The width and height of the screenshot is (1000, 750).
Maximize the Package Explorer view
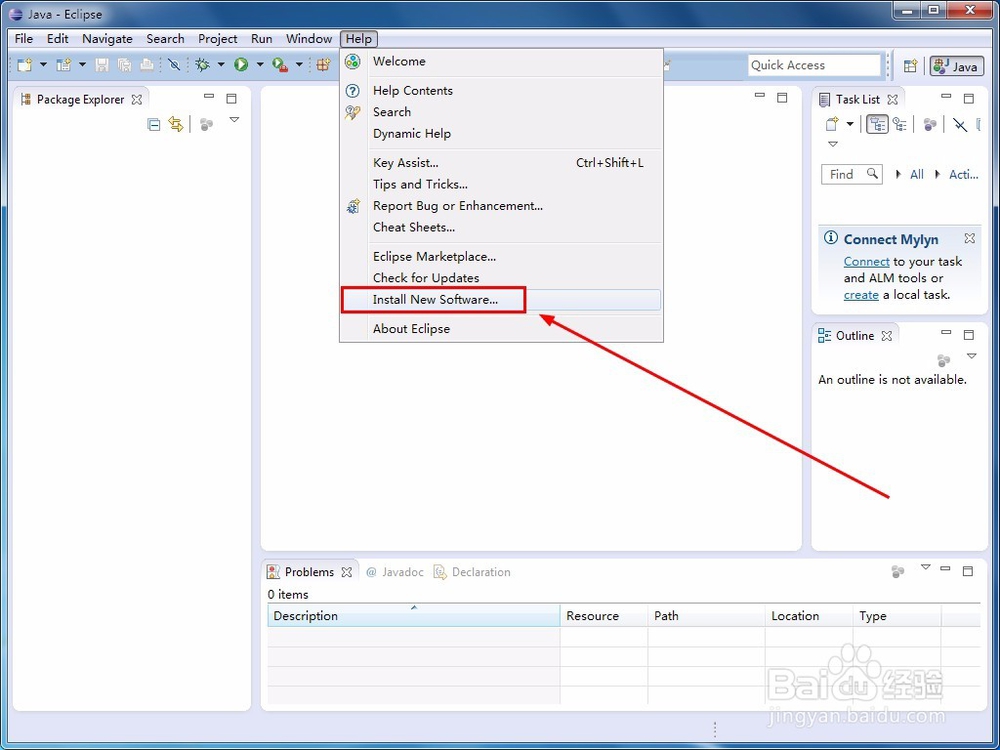232,98
